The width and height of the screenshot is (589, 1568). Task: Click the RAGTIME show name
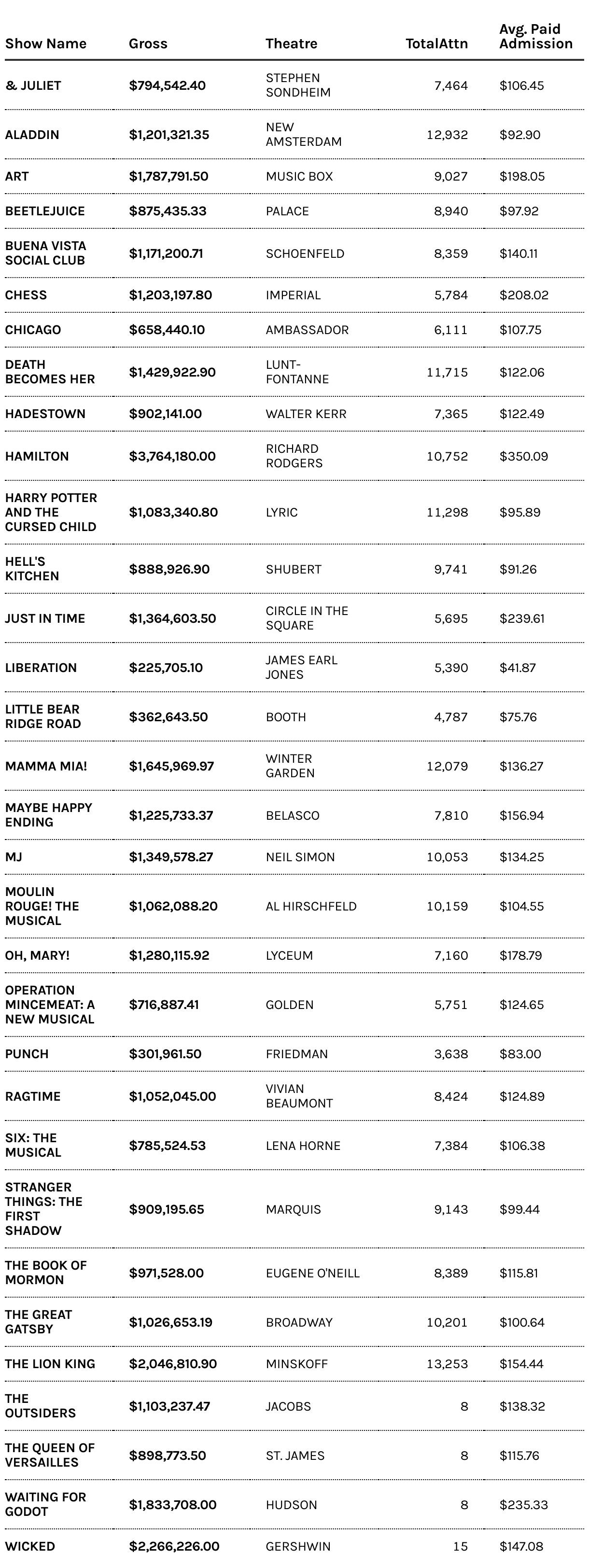33,1096
